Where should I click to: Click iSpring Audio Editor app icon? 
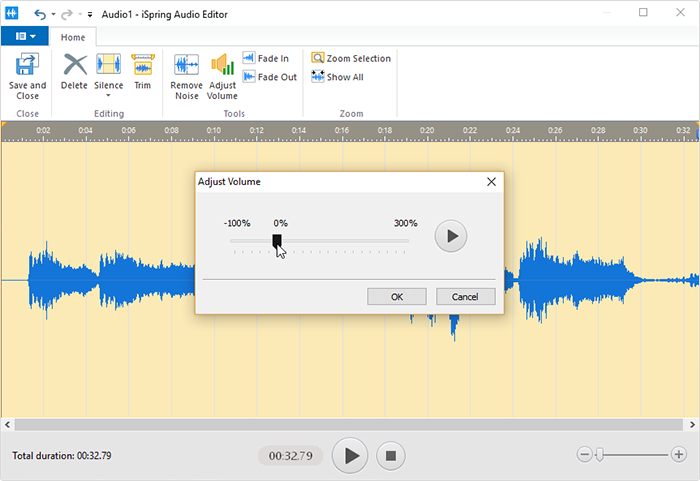pos(11,13)
